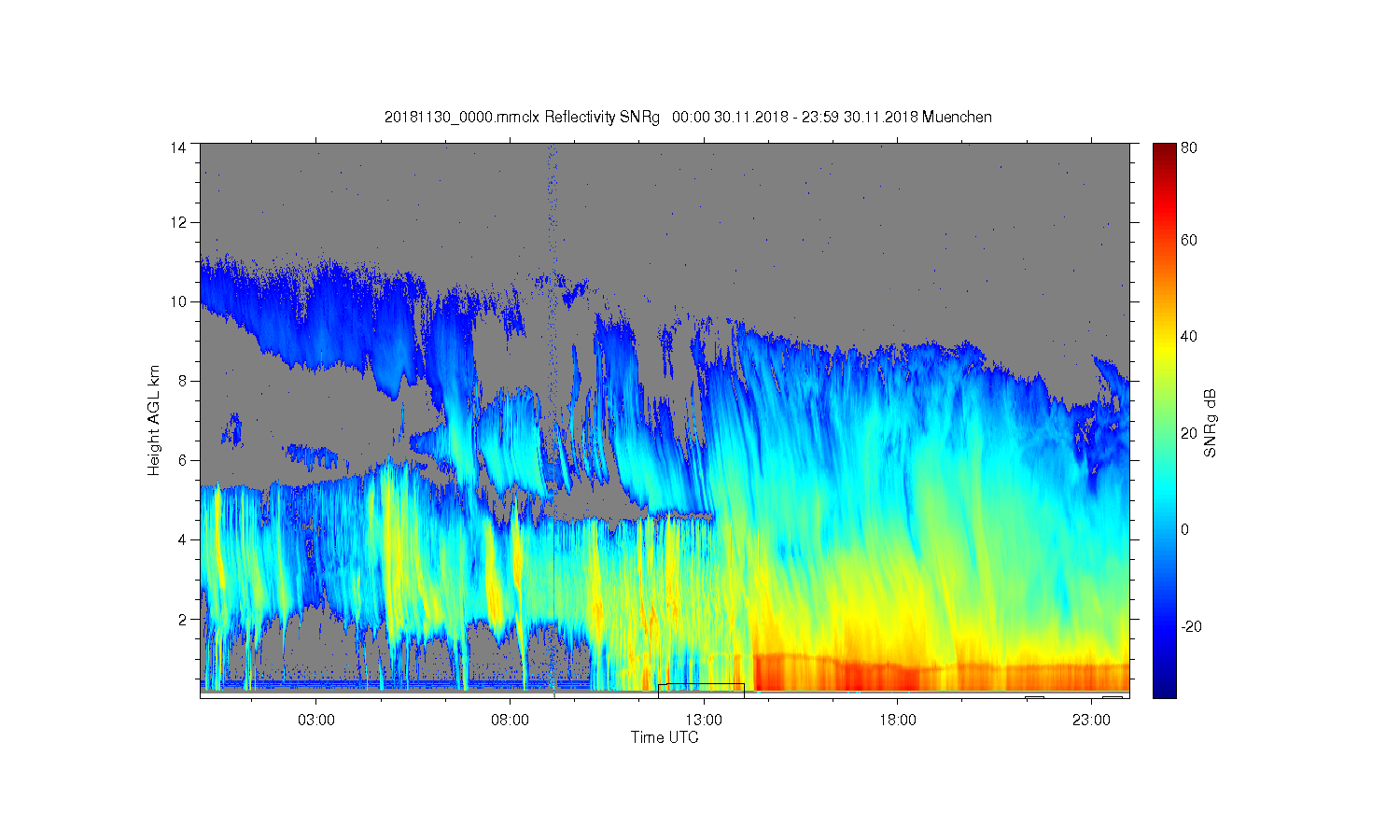Click the -20 dB colorbar label
Screen dimensions: 1400x840
point(1191,626)
